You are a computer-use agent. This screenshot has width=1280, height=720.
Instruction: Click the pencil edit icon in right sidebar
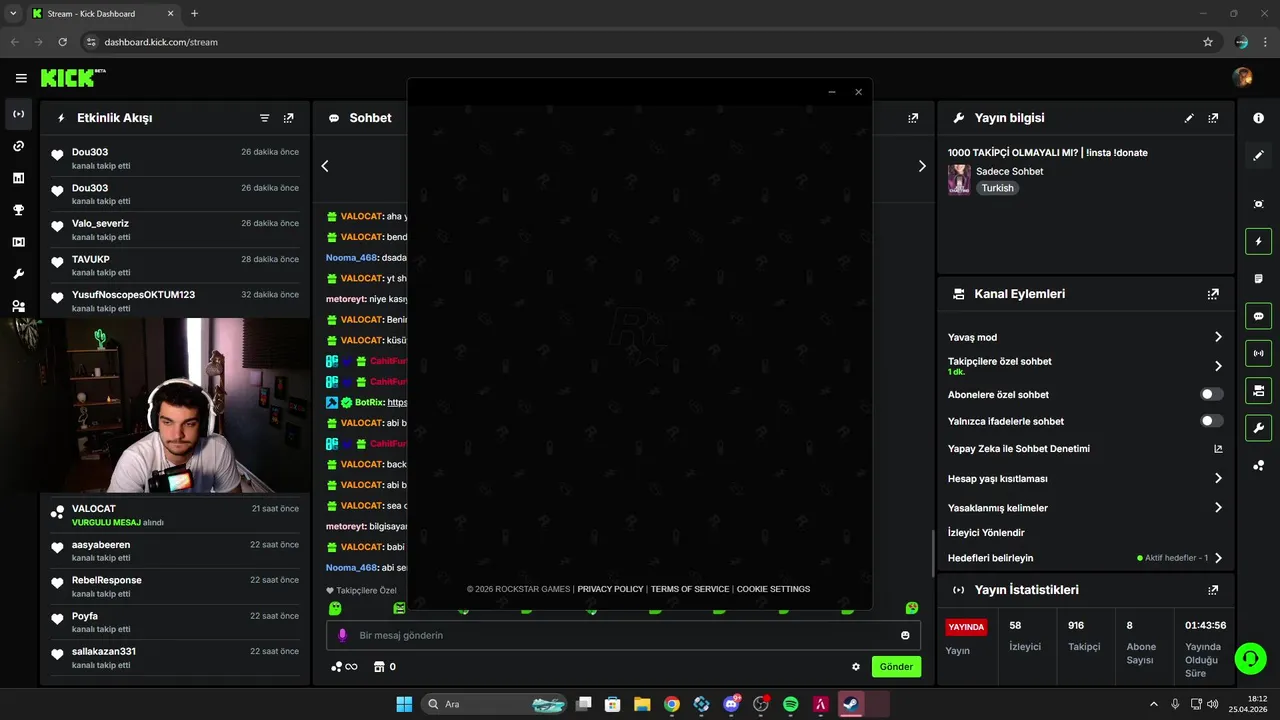[x=1258, y=155]
